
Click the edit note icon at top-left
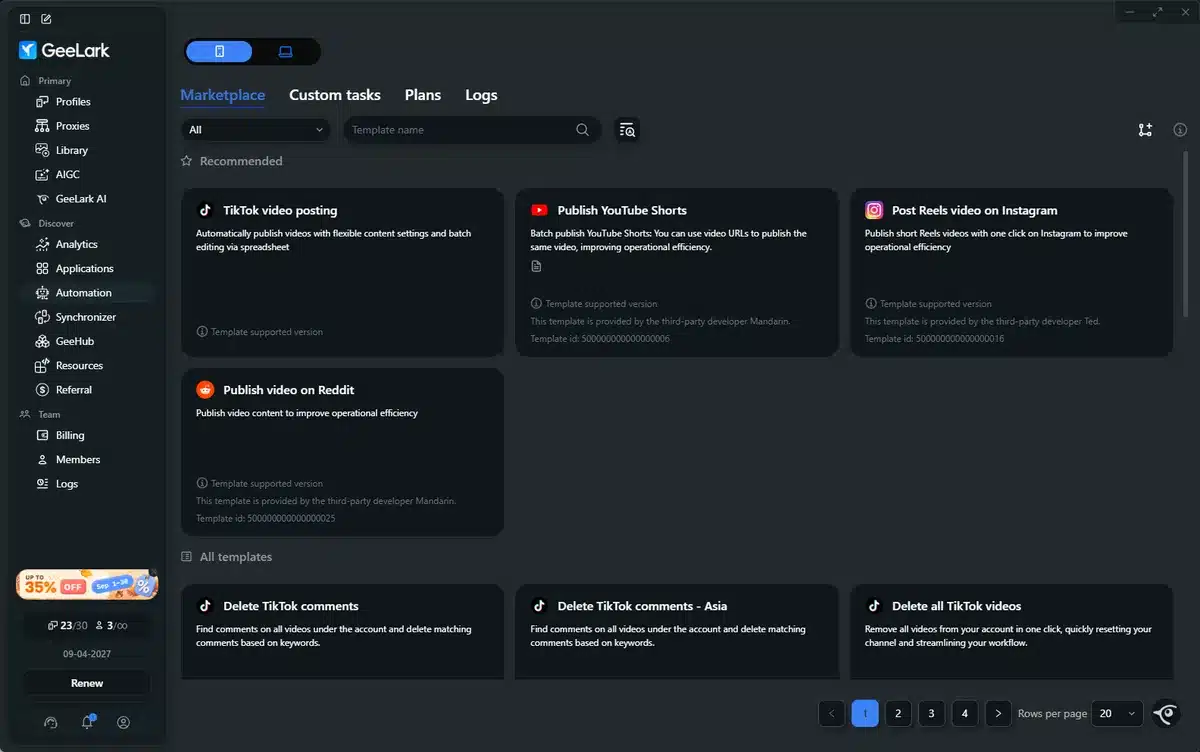point(46,19)
